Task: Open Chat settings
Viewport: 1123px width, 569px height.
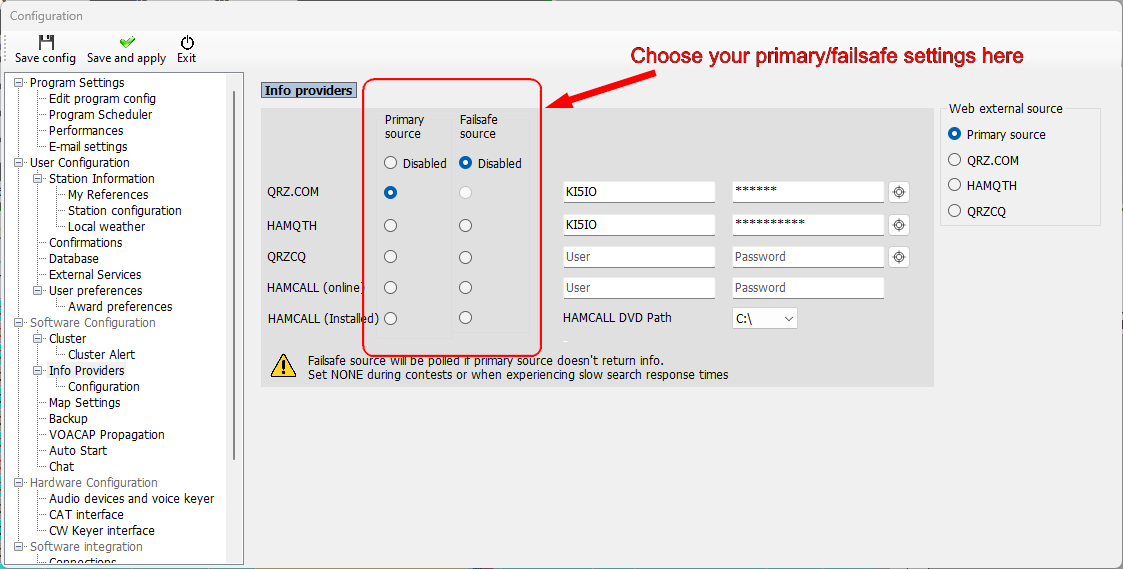Action: coord(62,467)
